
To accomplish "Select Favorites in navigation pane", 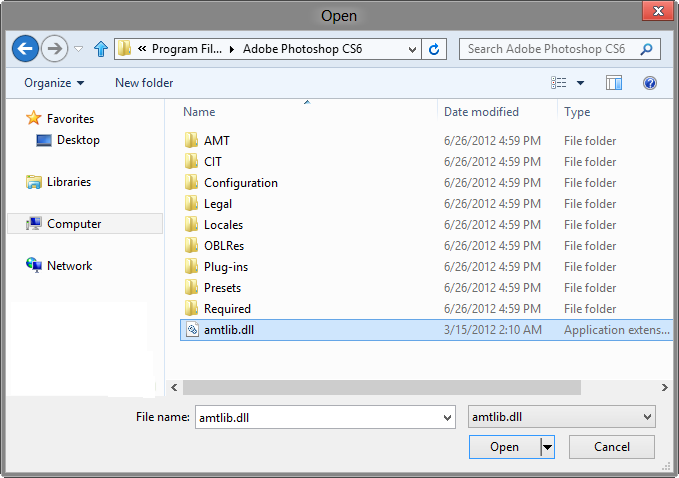I will pos(60,118).
